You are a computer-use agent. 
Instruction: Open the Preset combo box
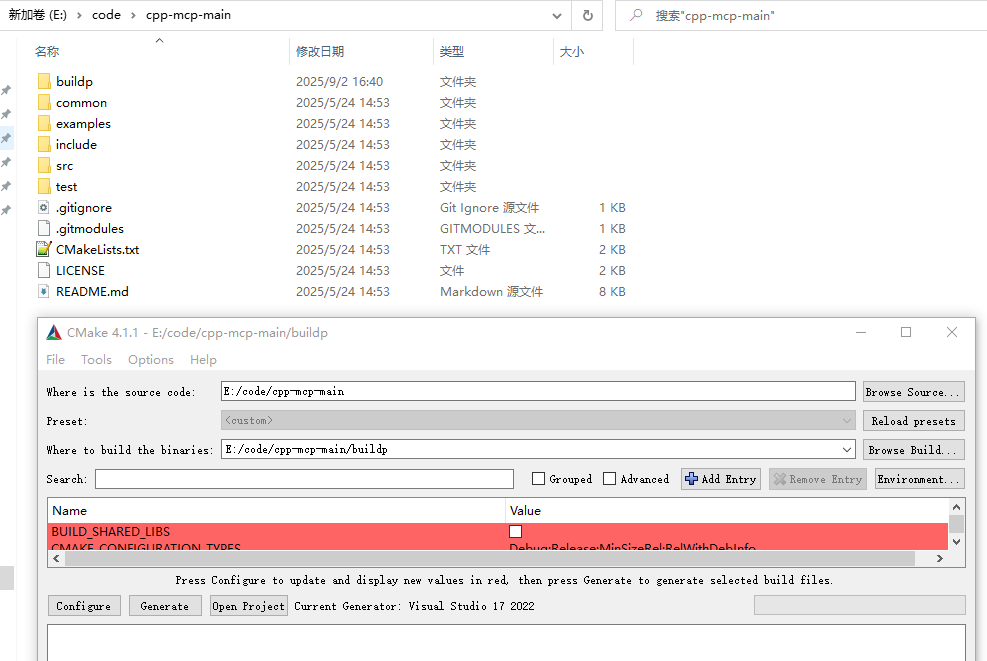coord(538,421)
